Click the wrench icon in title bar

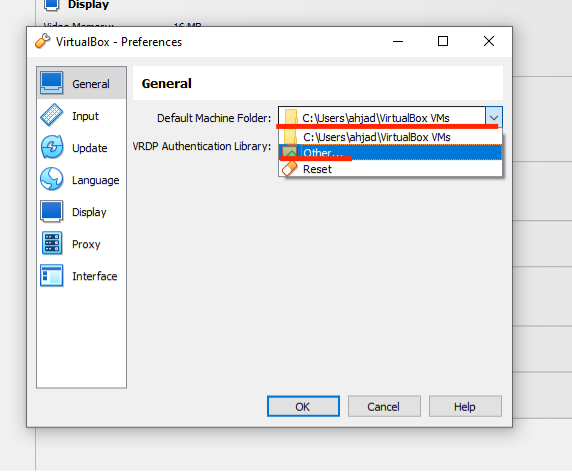click(x=42, y=41)
